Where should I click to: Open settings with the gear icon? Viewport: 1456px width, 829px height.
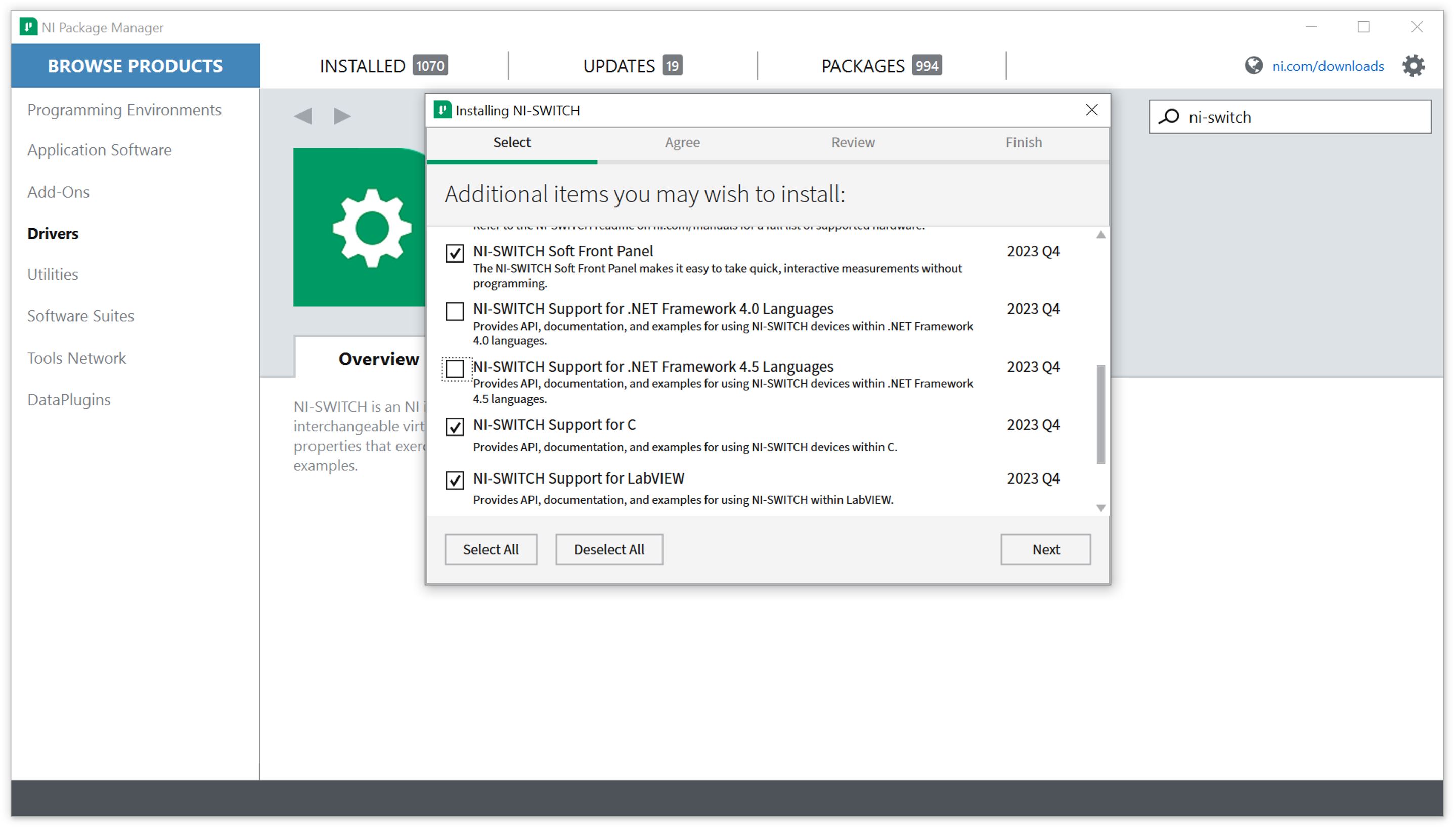pos(1413,66)
